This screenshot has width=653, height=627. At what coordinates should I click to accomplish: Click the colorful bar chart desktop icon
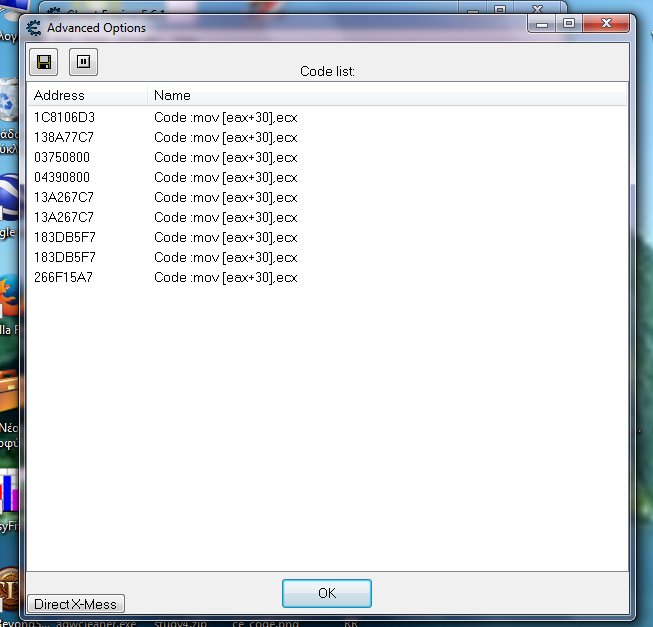point(9,493)
